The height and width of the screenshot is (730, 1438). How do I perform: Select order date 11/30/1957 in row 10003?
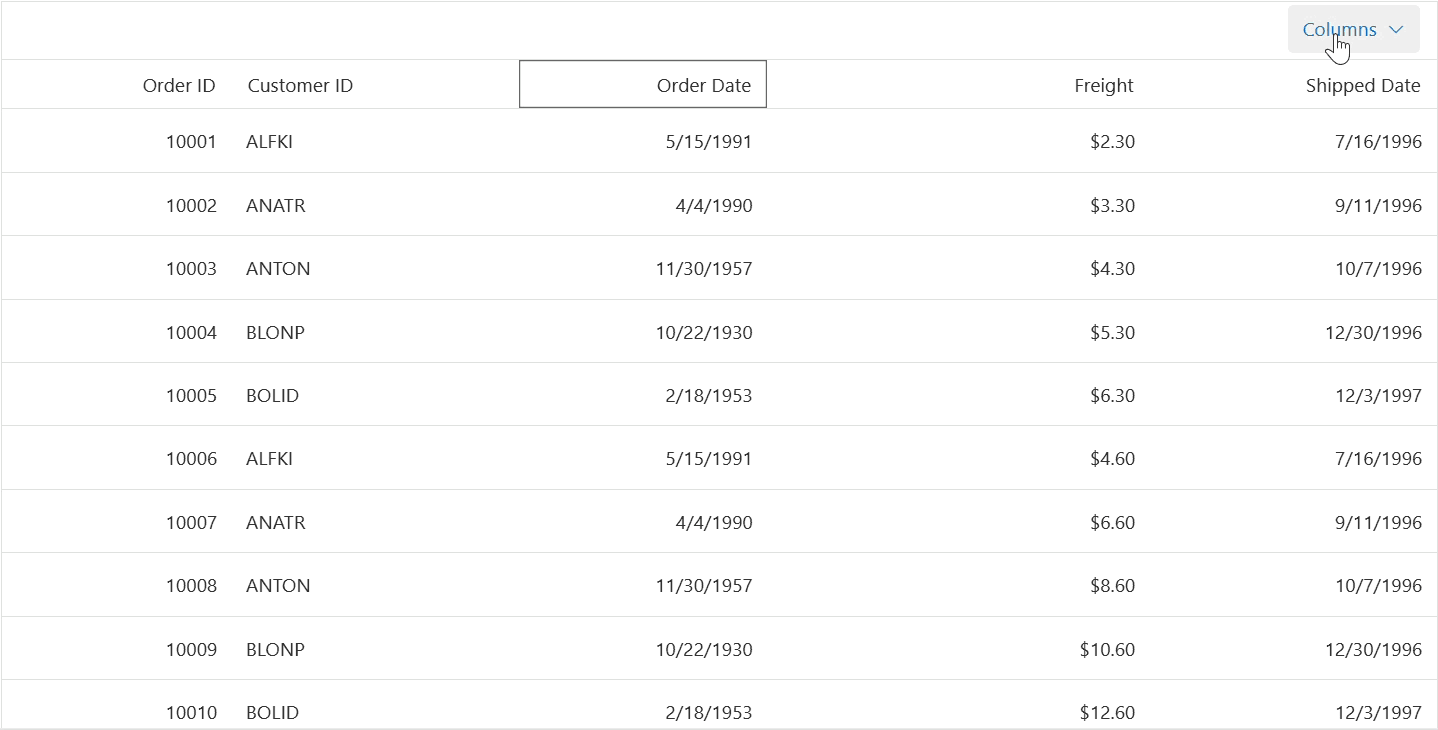703,269
